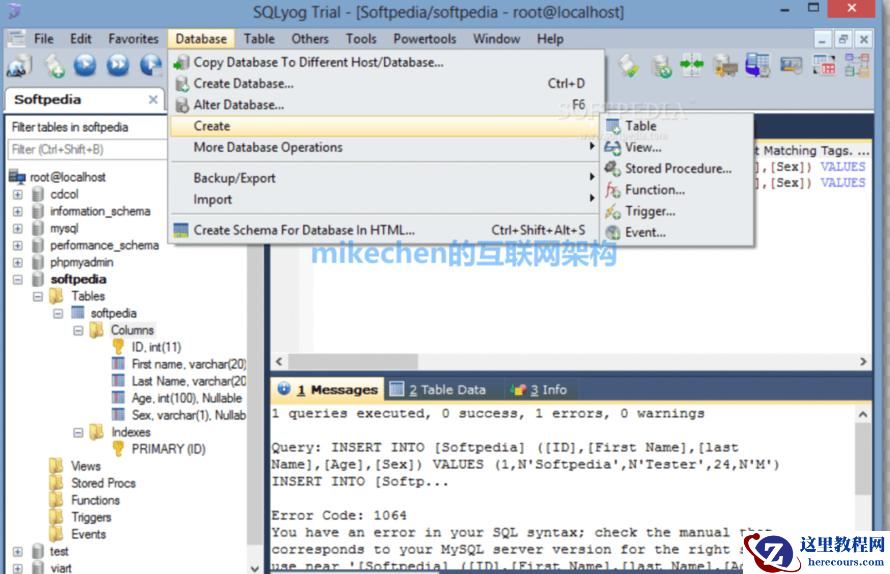Viewport: 890px width, 574px height.
Task: Switch to the Info tab
Action: (x=540, y=390)
